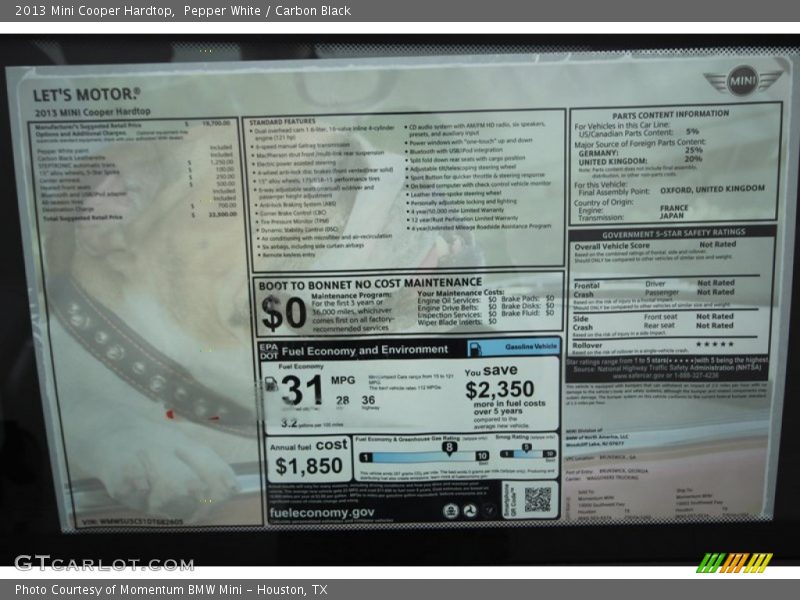Click the Gasoline Vehicle label
Viewport: 800px width, 600px height.
[x=531, y=346]
